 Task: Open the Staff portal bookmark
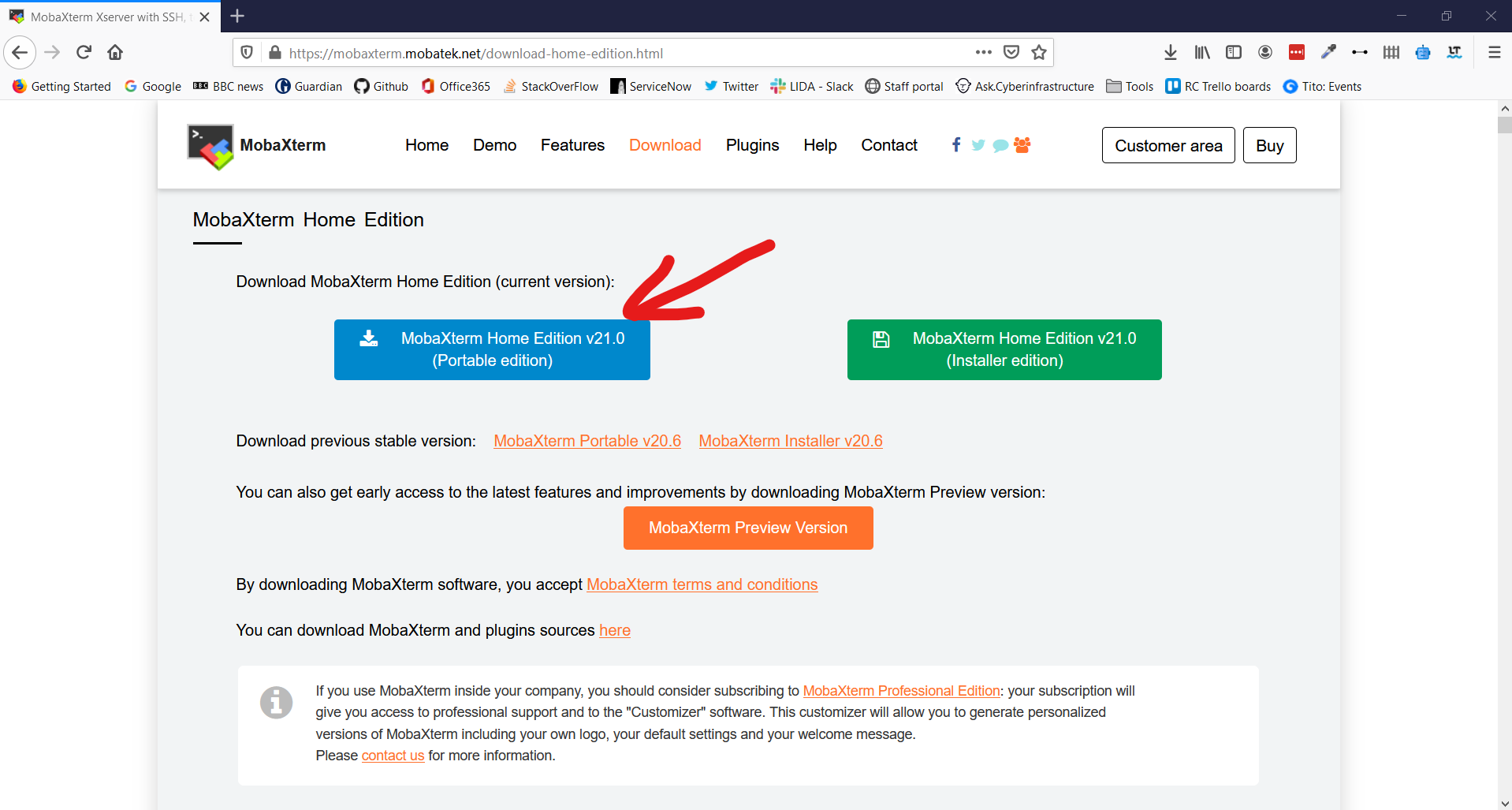(903, 87)
